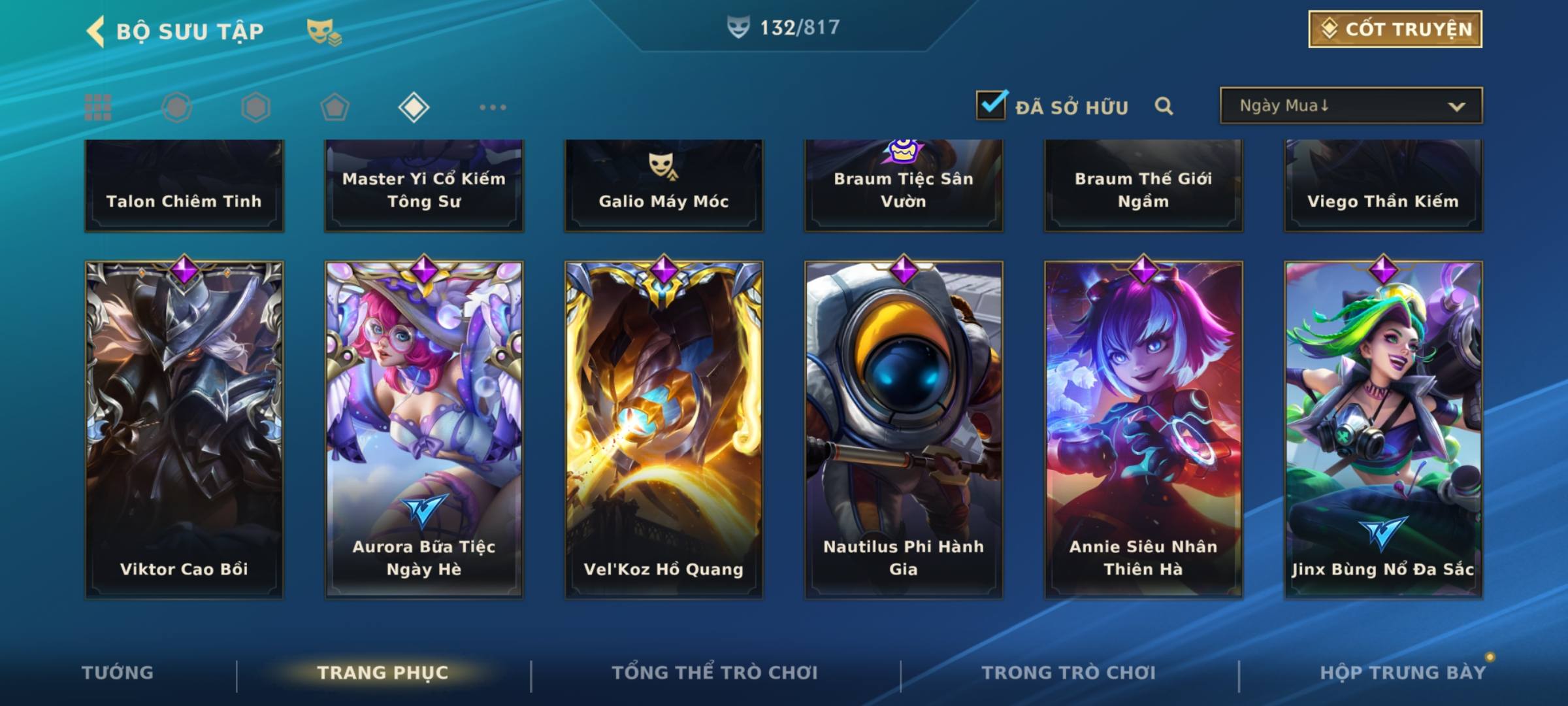Open the three-dots more filters icon
Screen dimensions: 1568x706
point(493,107)
